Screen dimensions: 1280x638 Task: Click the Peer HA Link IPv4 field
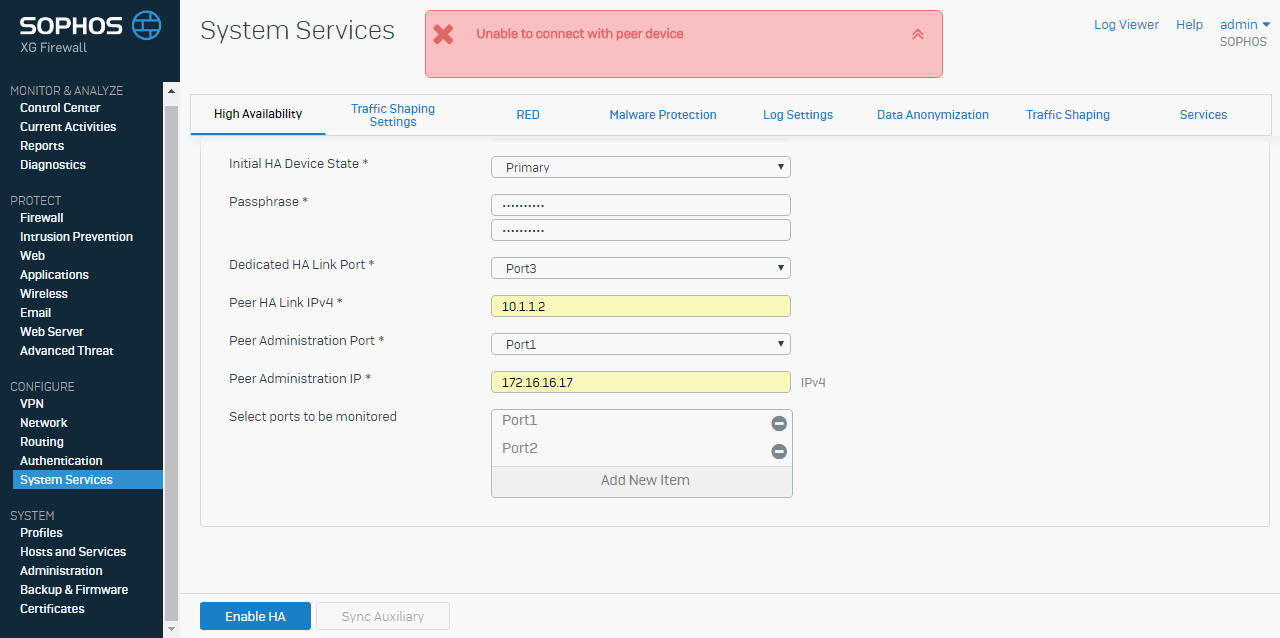click(x=641, y=306)
